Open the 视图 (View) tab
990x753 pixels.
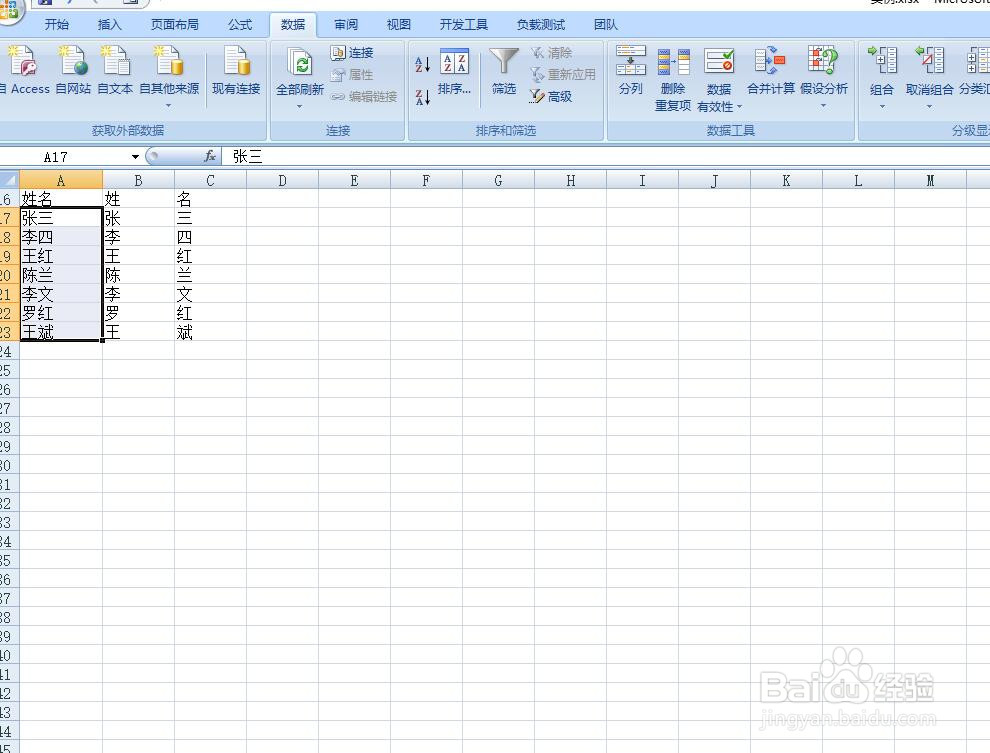click(x=398, y=25)
